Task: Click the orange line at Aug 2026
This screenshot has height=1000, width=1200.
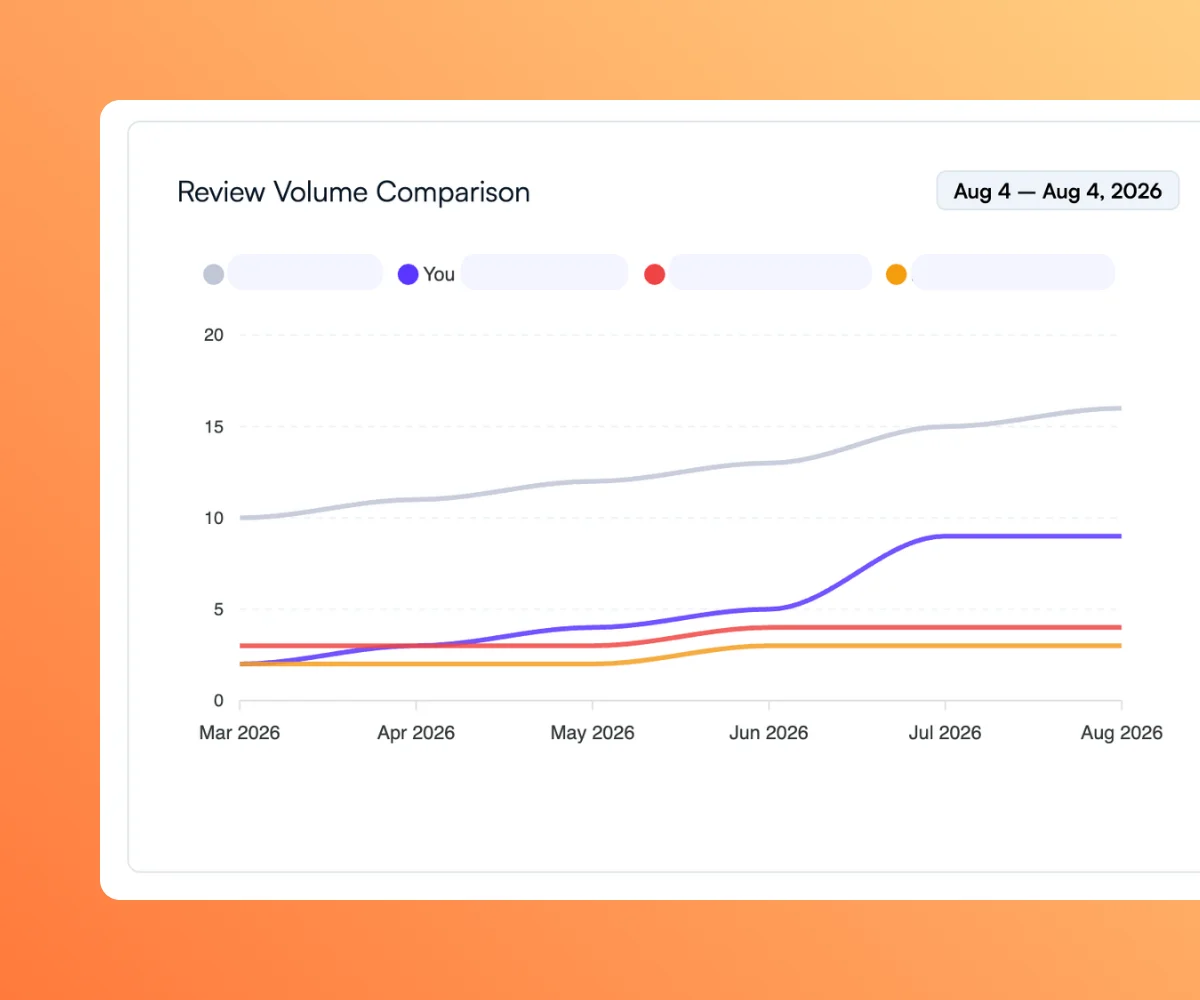Action: 1120,646
